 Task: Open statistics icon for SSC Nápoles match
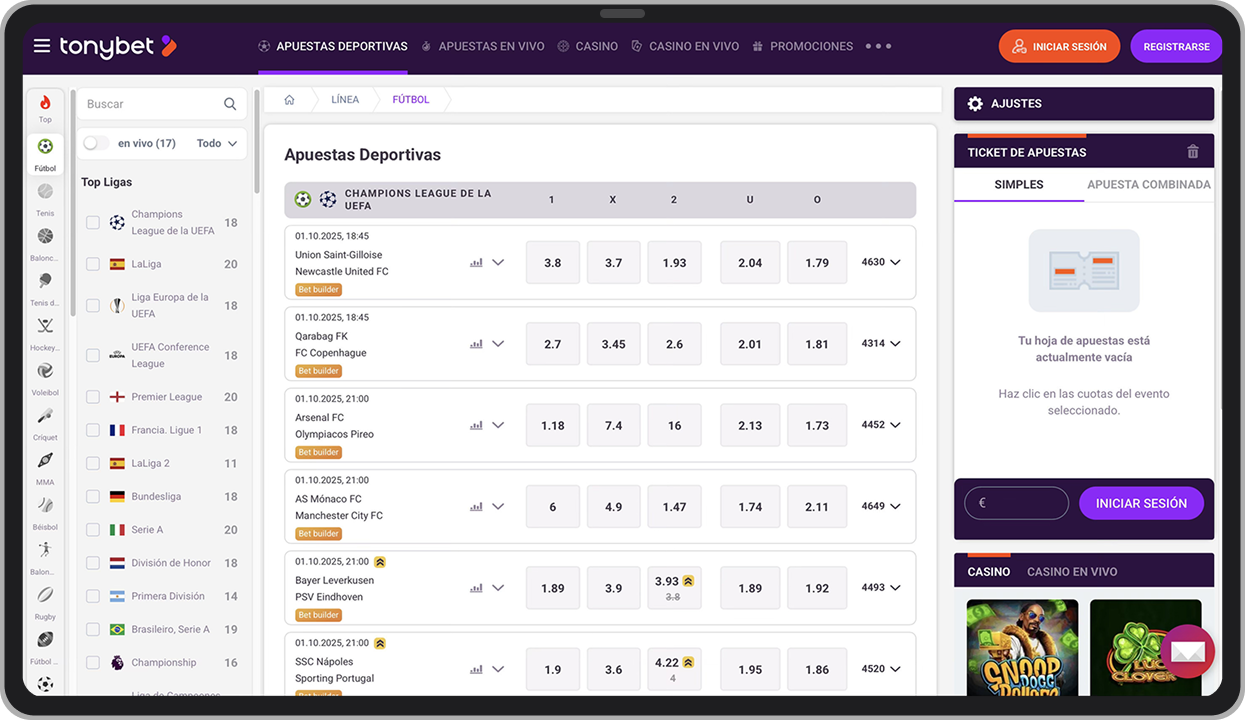tap(476, 669)
